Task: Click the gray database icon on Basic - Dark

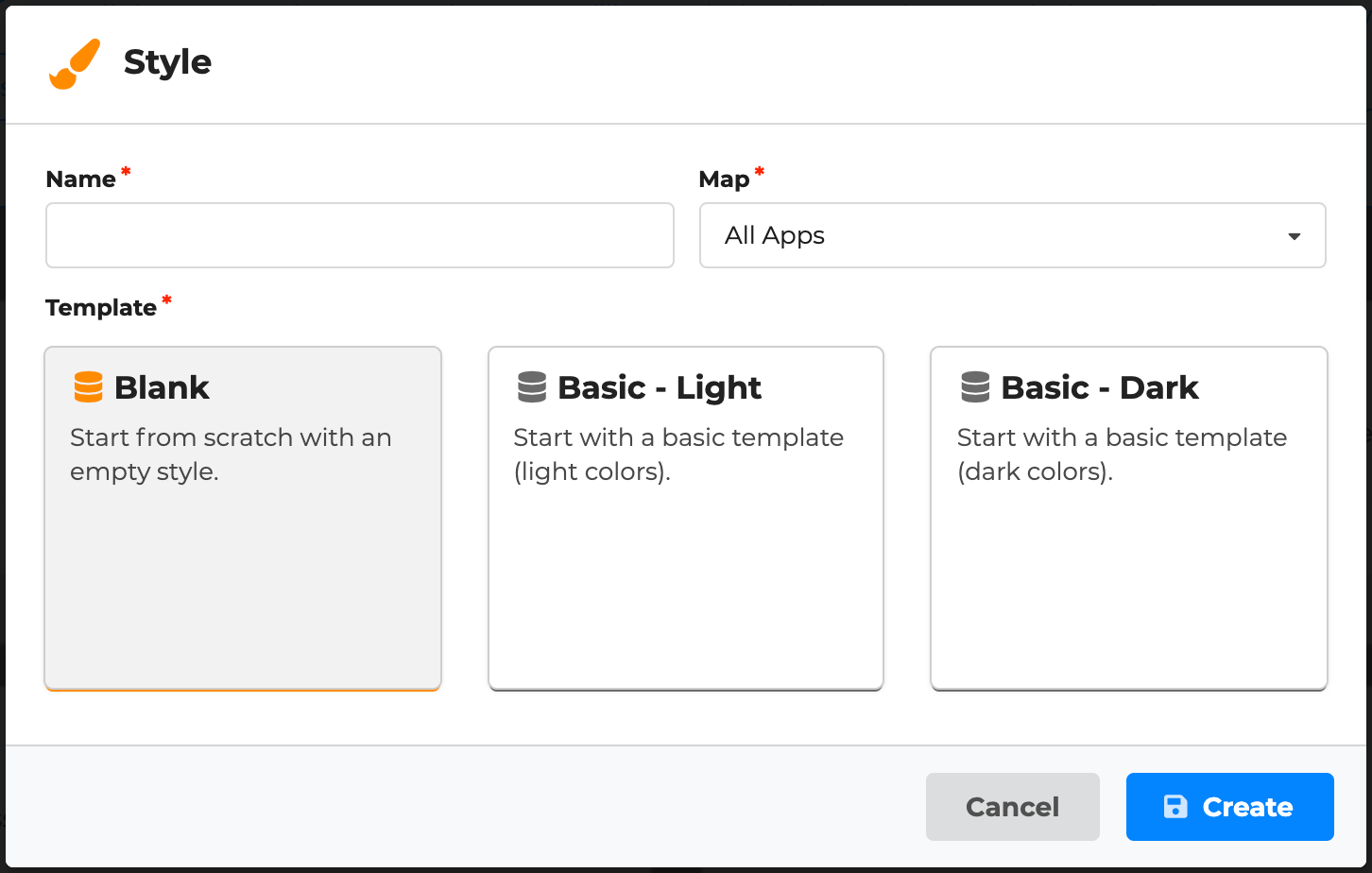Action: click(x=975, y=387)
